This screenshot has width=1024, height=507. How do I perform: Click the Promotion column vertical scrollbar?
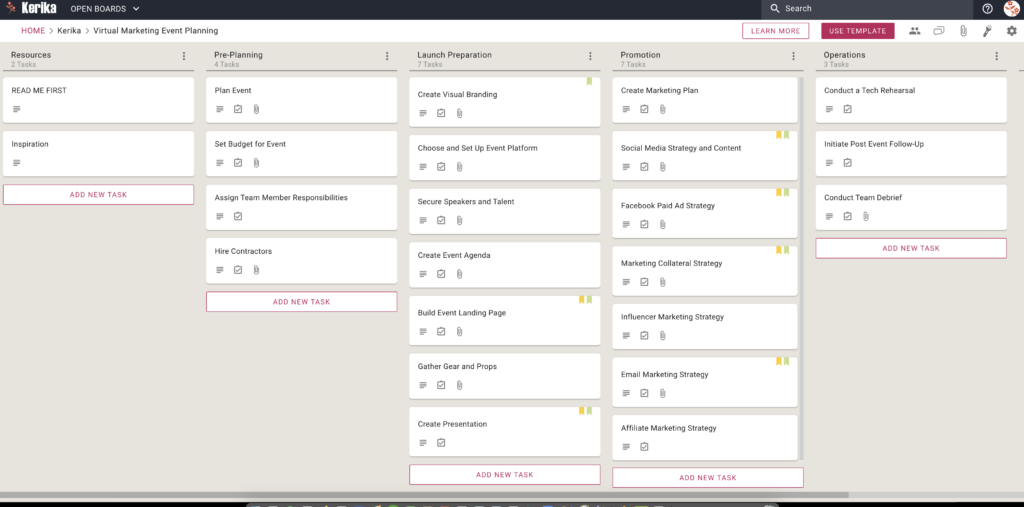[x=801, y=269]
